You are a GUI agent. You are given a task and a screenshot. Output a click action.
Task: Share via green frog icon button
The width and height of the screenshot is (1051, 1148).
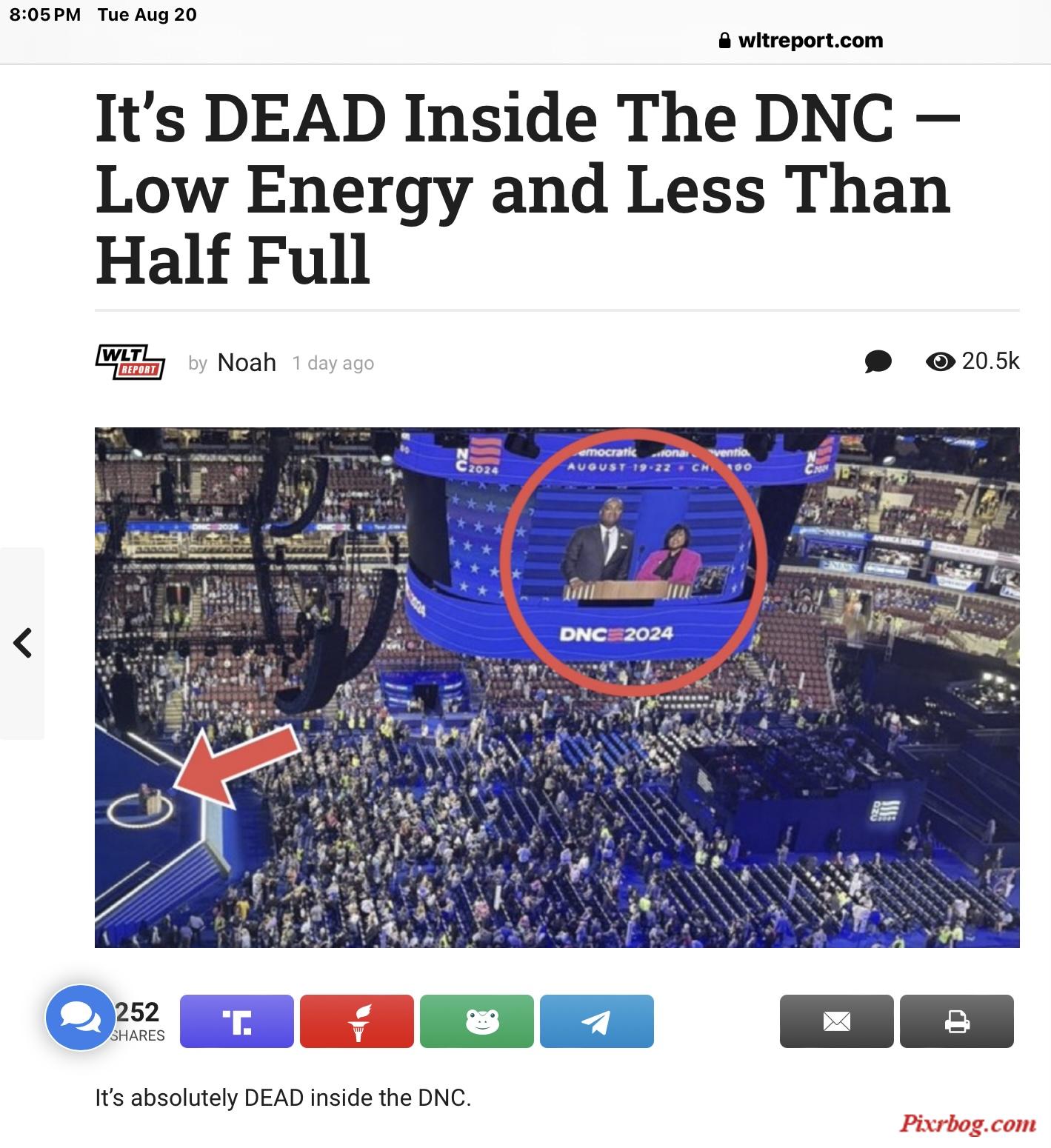[x=477, y=1021]
